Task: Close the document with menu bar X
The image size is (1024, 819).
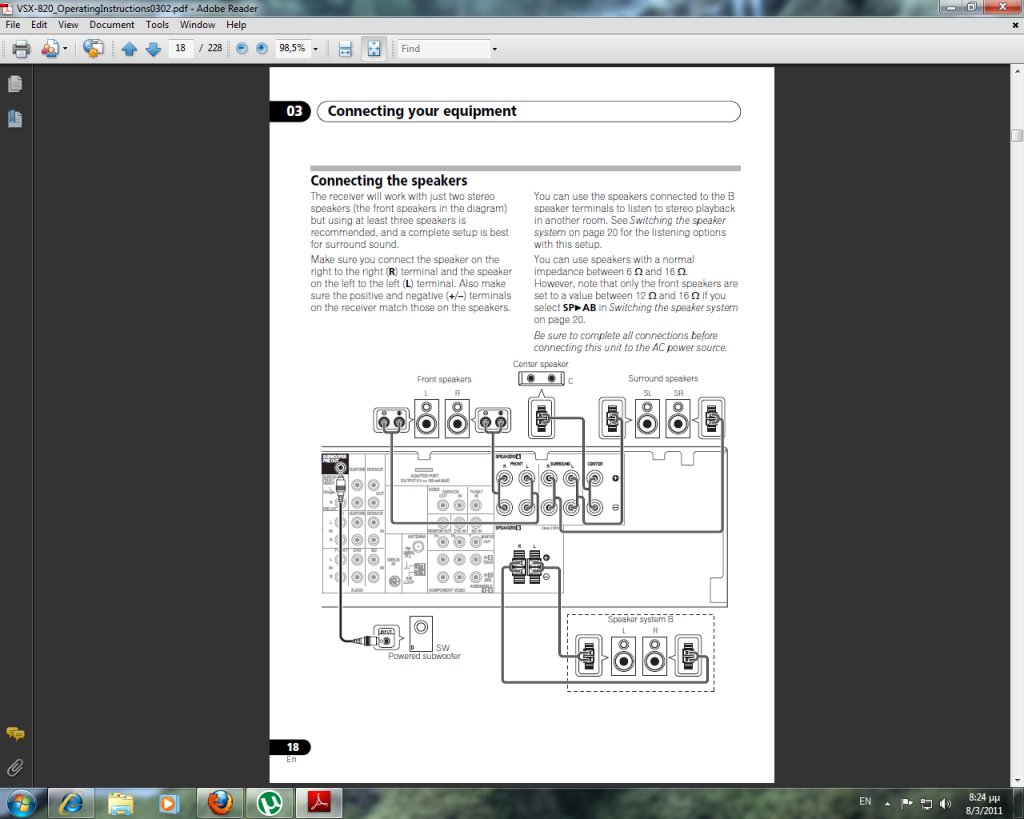Action: [x=1015, y=25]
